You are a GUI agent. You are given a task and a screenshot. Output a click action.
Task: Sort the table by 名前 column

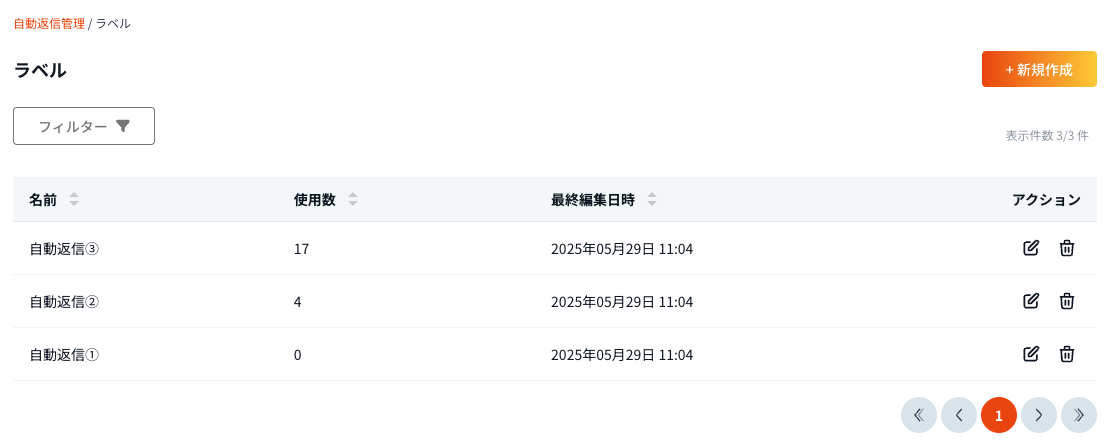[x=74, y=200]
